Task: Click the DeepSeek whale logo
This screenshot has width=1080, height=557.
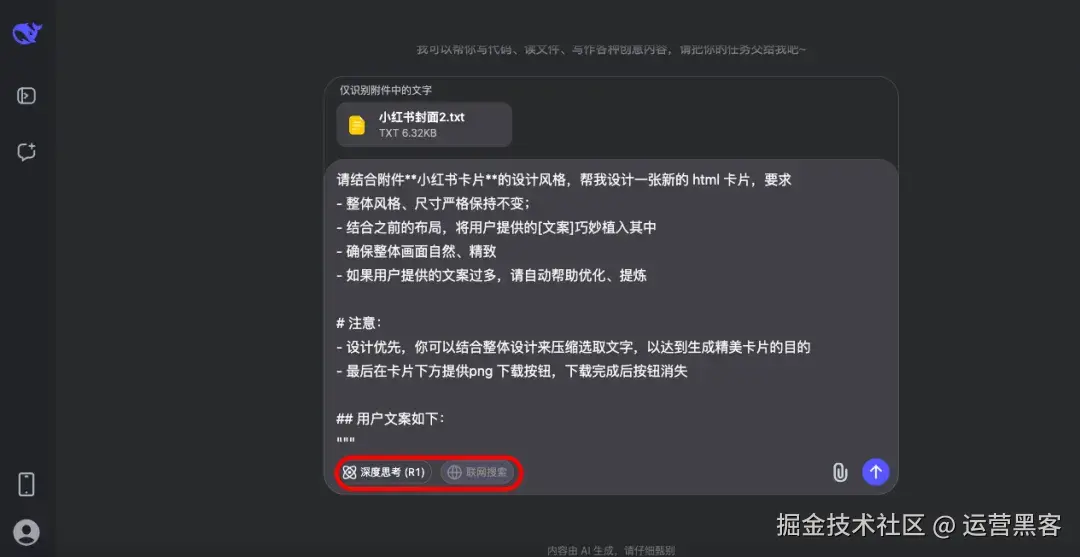Action: tap(27, 34)
